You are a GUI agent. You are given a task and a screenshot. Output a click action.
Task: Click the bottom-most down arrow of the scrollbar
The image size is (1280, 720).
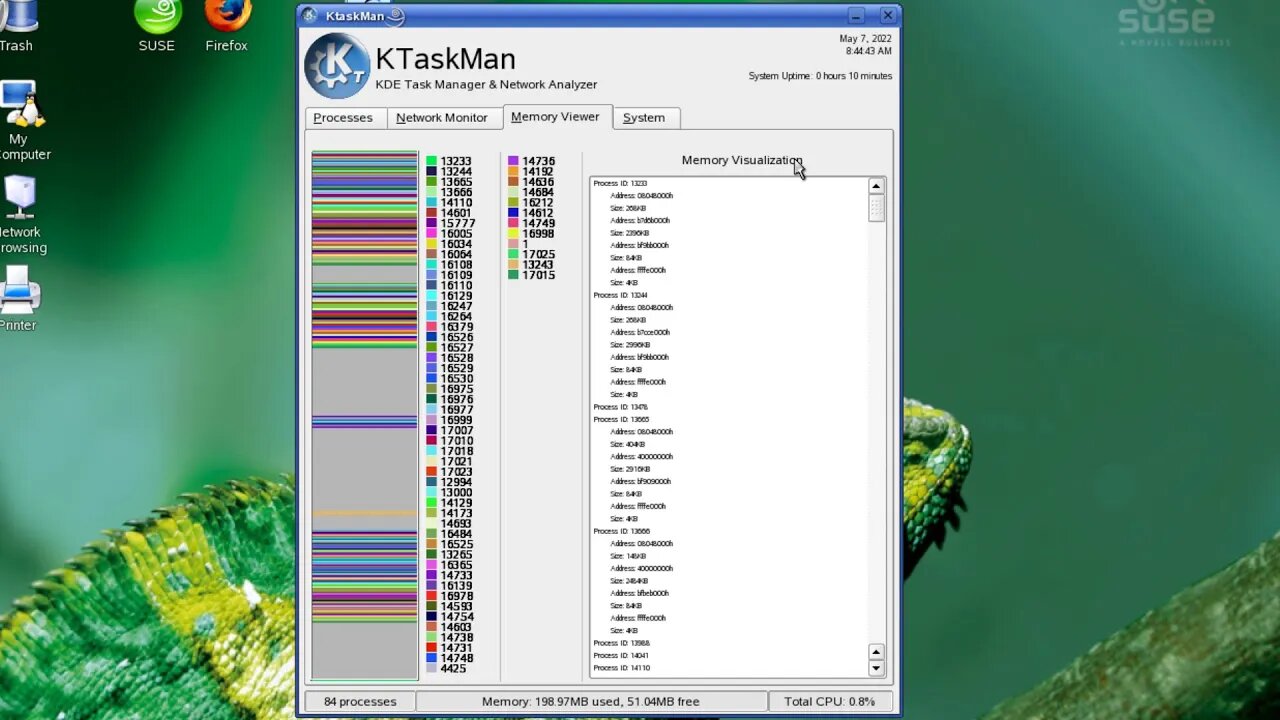876,668
